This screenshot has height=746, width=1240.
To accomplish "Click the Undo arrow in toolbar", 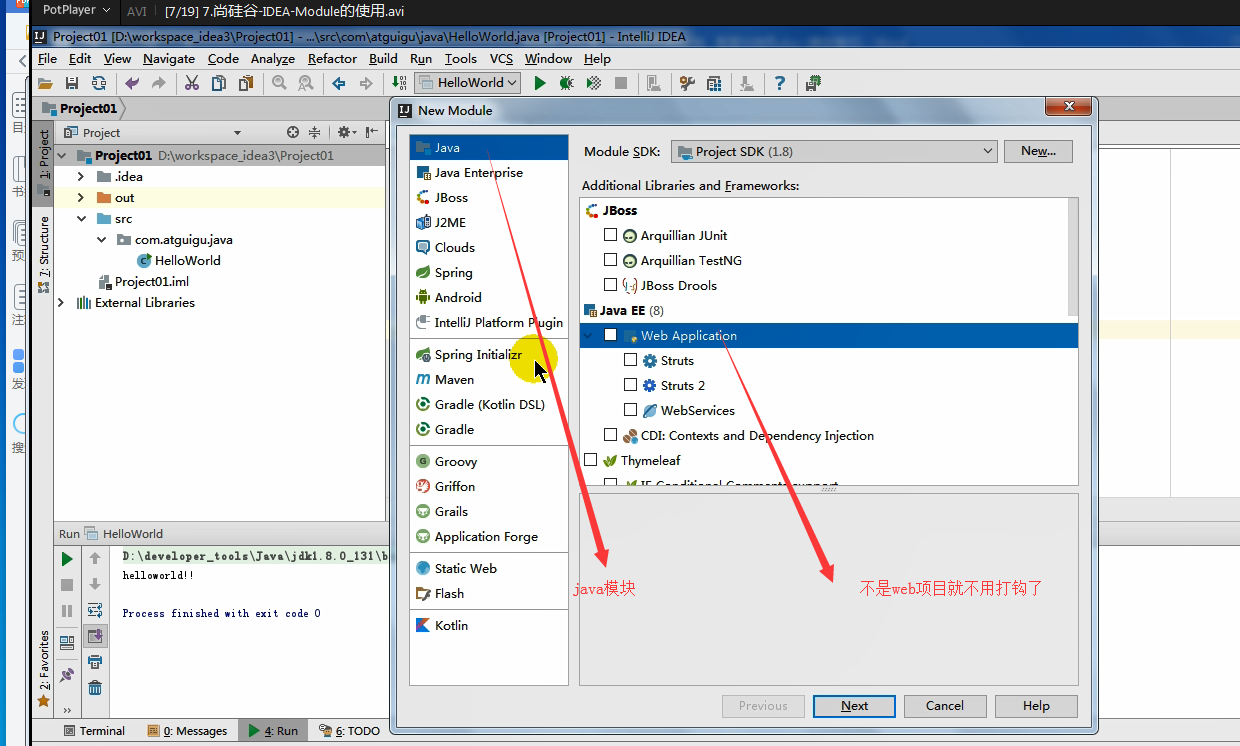I will click(132, 83).
